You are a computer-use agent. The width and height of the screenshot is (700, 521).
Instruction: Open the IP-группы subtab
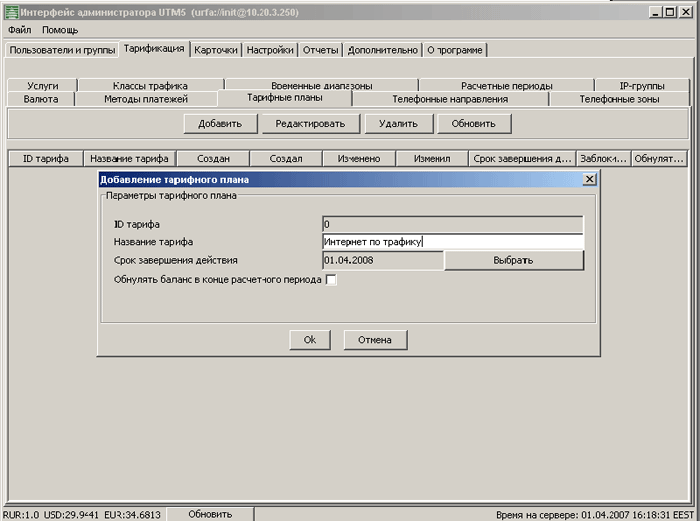pyautogui.click(x=642, y=85)
